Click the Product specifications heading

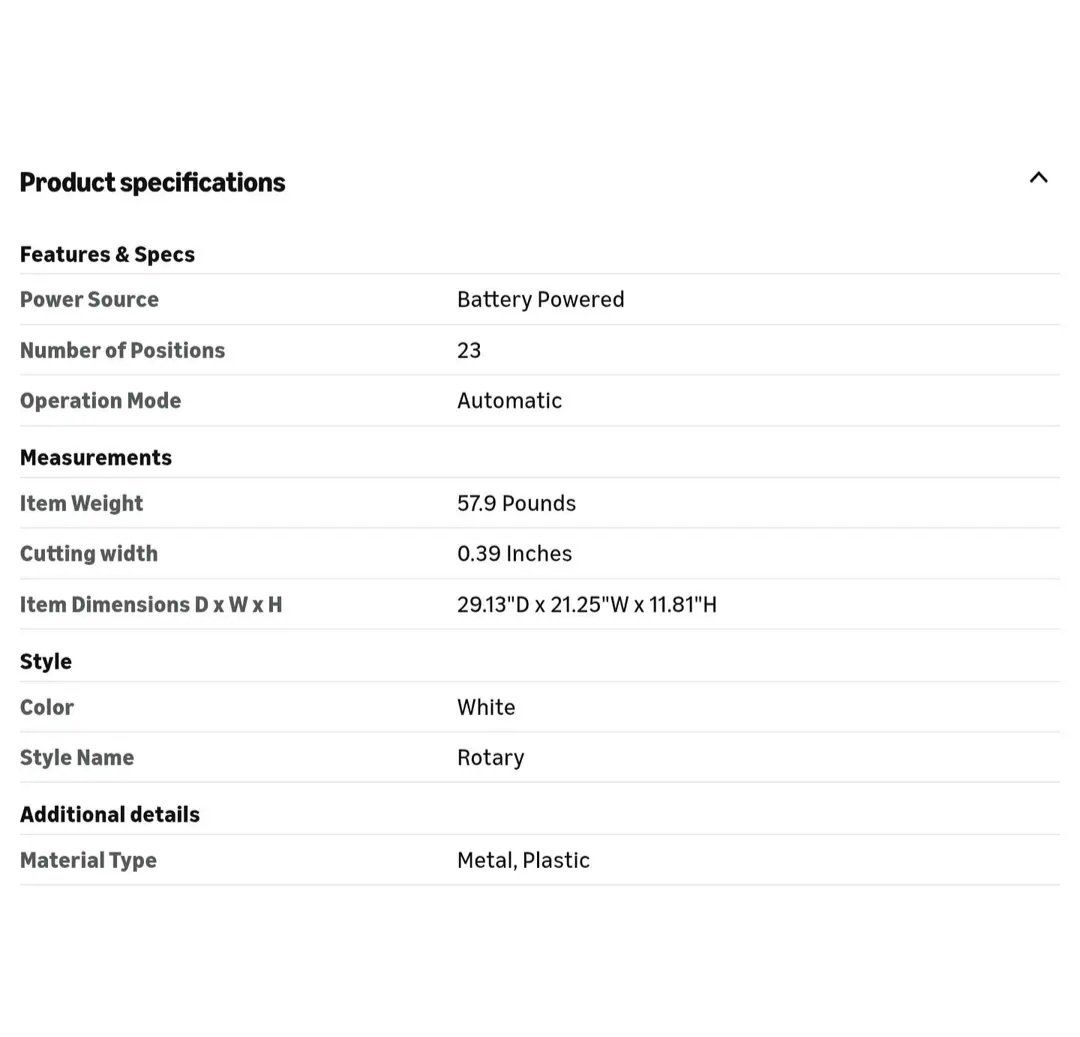tap(152, 182)
